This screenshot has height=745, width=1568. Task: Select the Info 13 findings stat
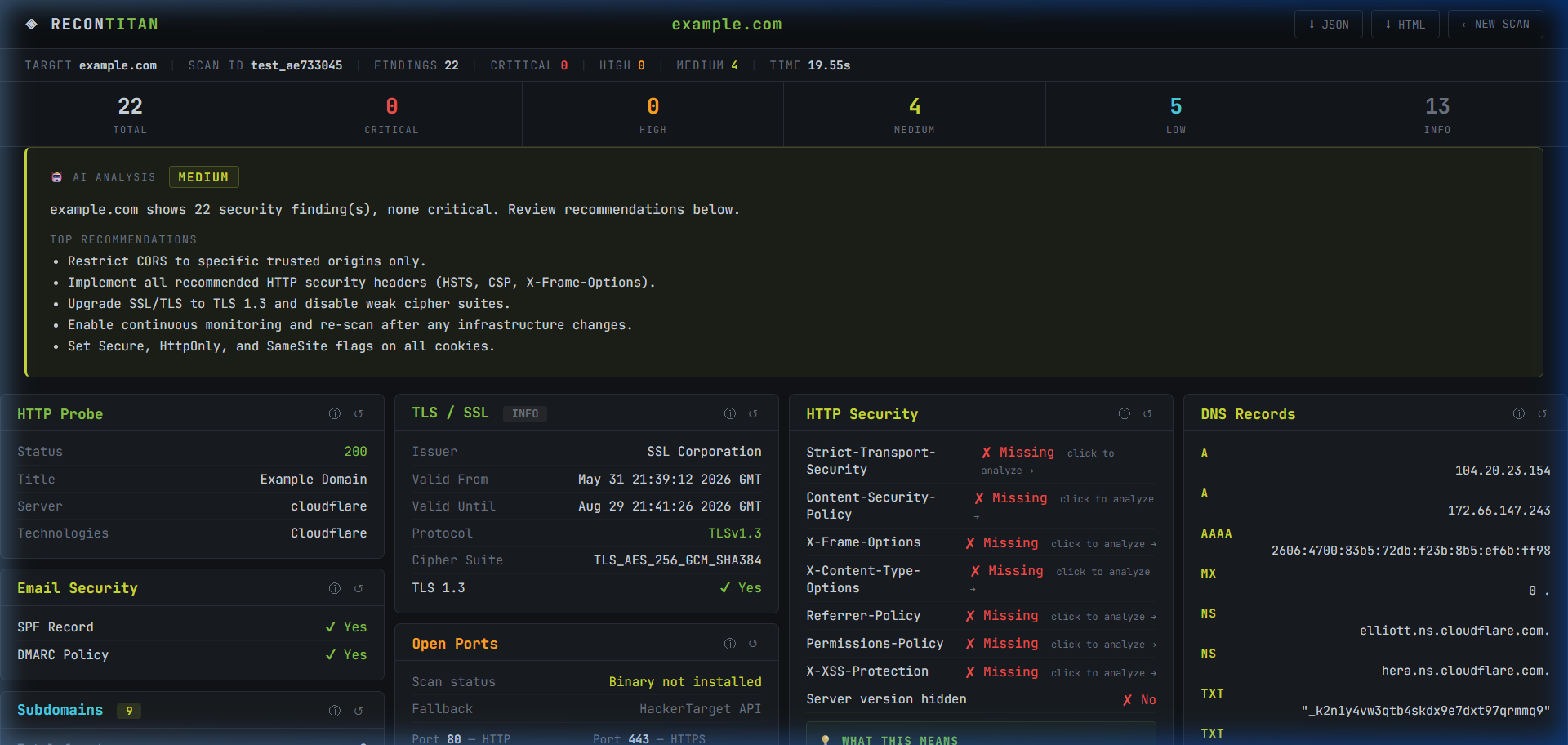click(x=1437, y=114)
